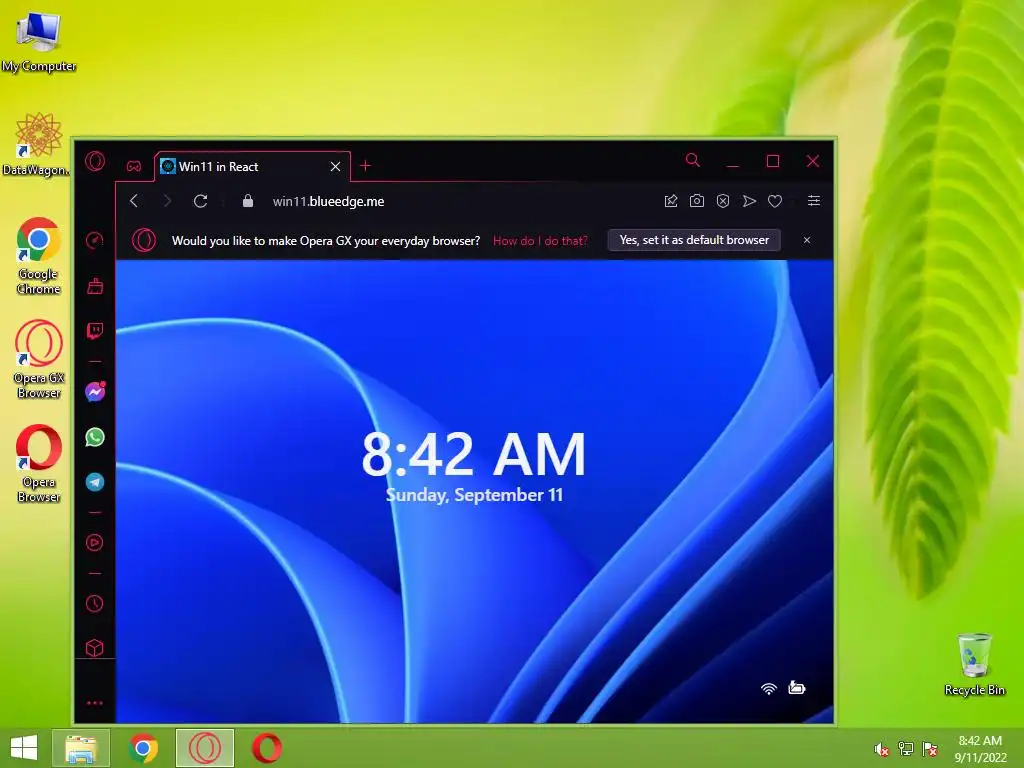Open the Easy Setup sliders icon
1024x768 pixels.
click(814, 200)
